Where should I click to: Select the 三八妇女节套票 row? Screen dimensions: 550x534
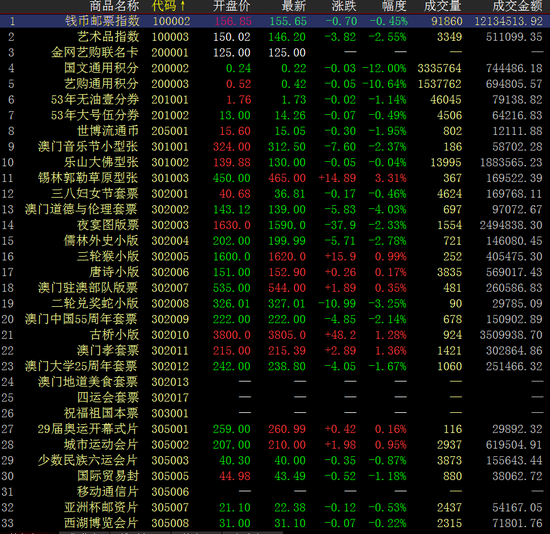click(275, 194)
